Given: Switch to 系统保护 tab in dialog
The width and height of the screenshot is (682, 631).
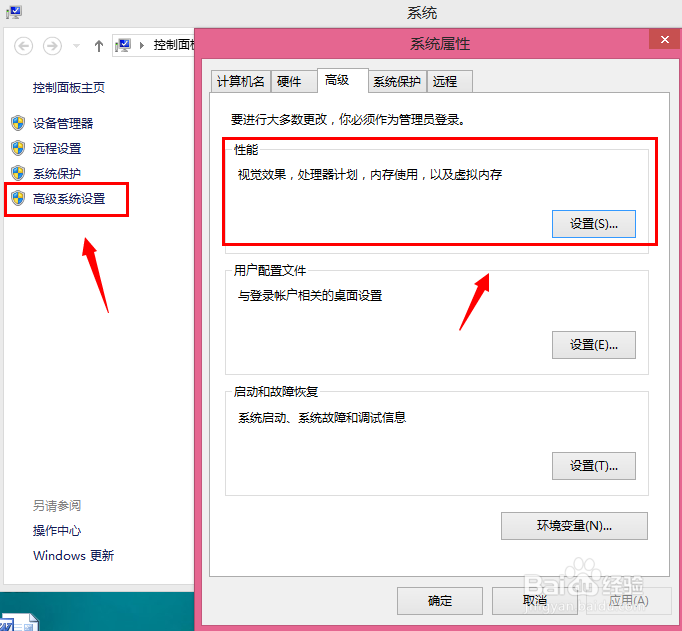Looking at the screenshot, I should click(x=397, y=81).
